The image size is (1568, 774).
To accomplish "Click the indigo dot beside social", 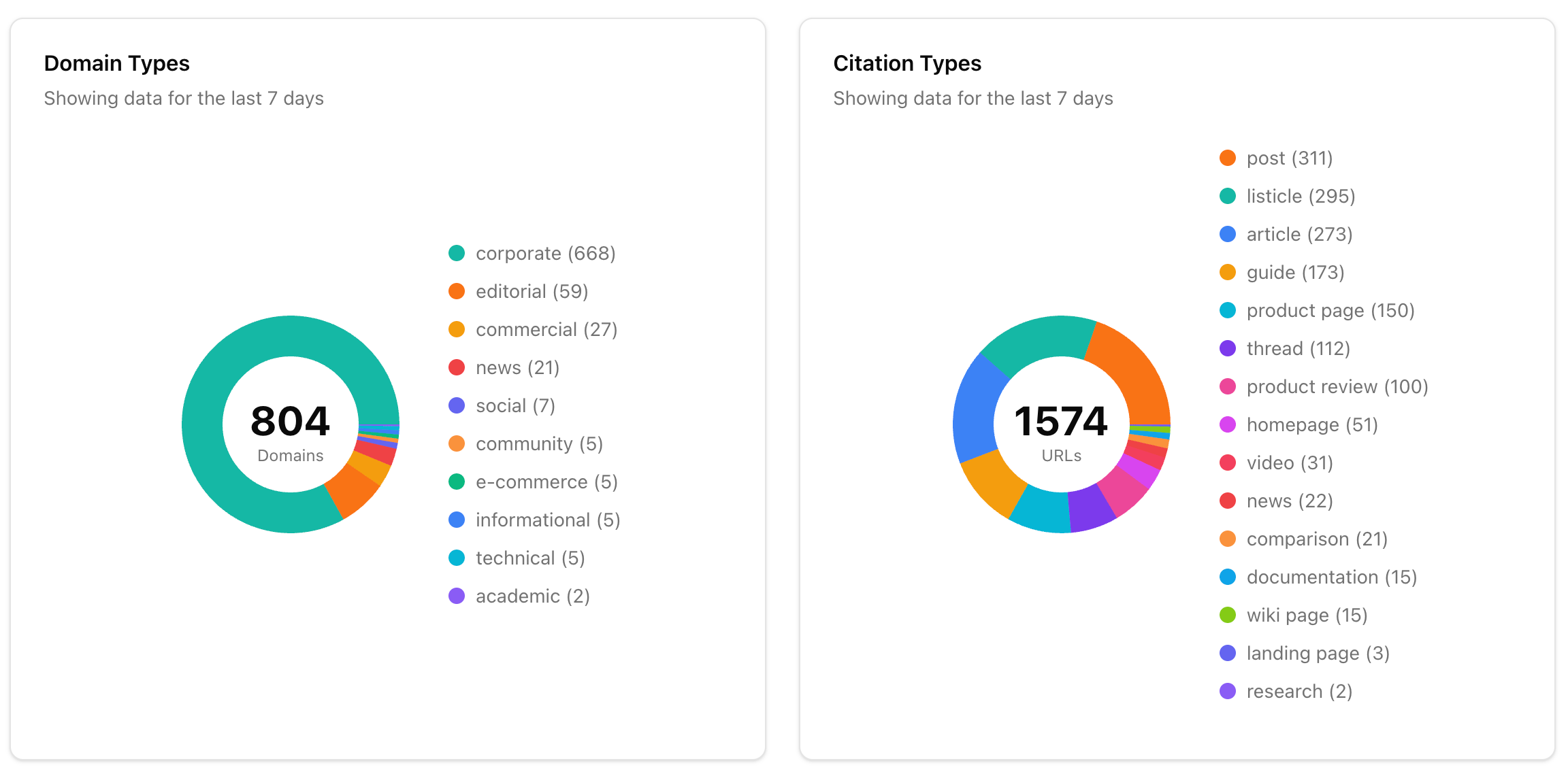I will tap(457, 405).
